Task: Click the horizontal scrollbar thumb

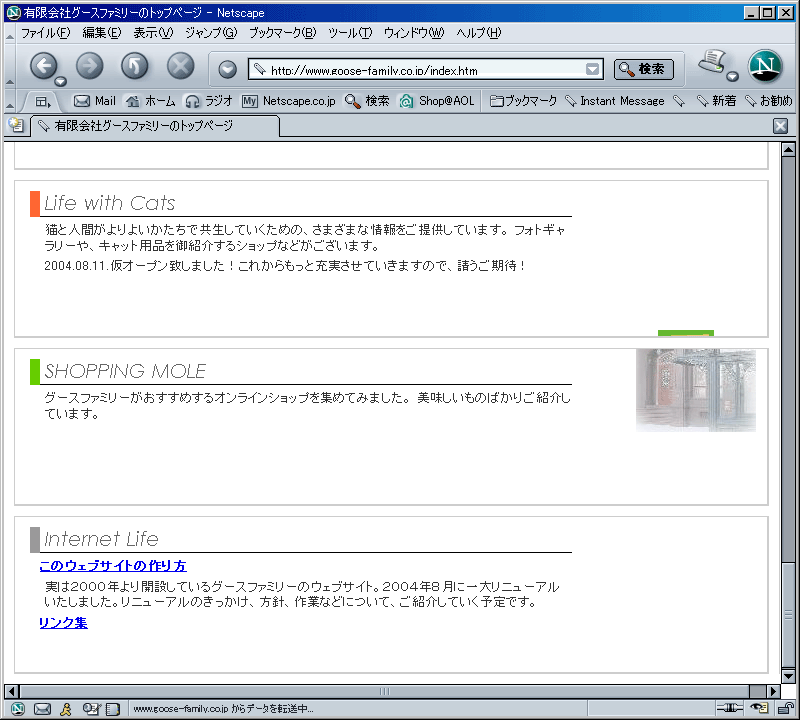Action: click(384, 691)
